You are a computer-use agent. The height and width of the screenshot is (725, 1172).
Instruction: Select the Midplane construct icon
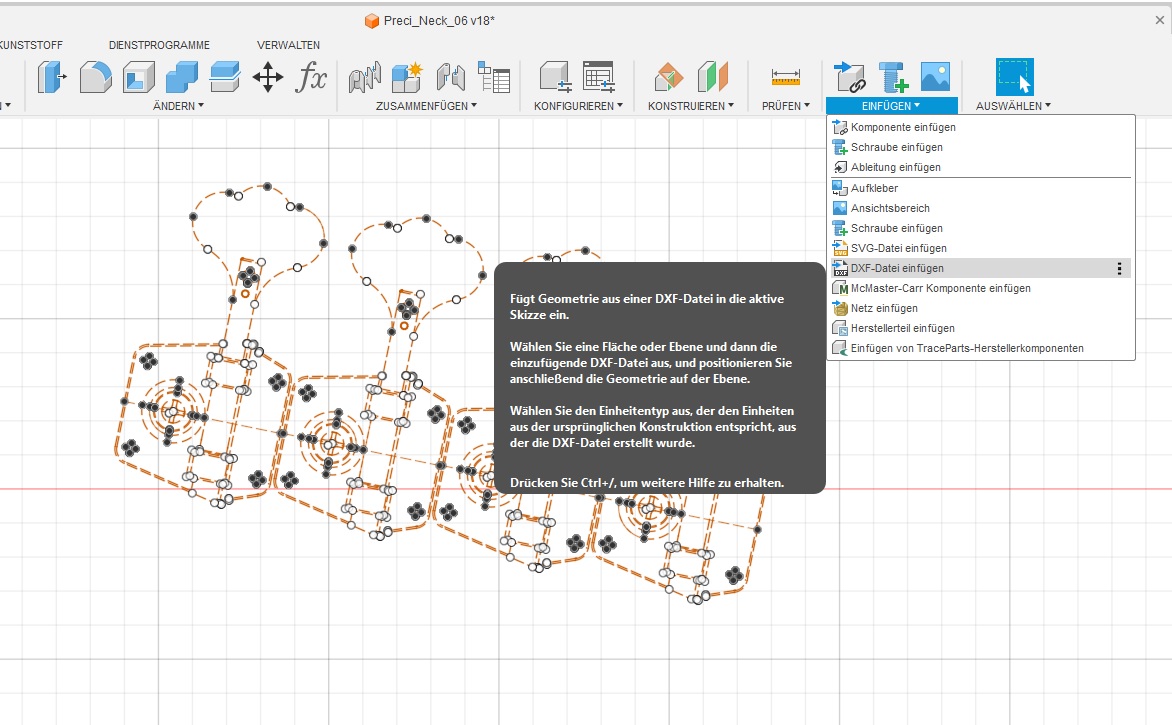[712, 77]
